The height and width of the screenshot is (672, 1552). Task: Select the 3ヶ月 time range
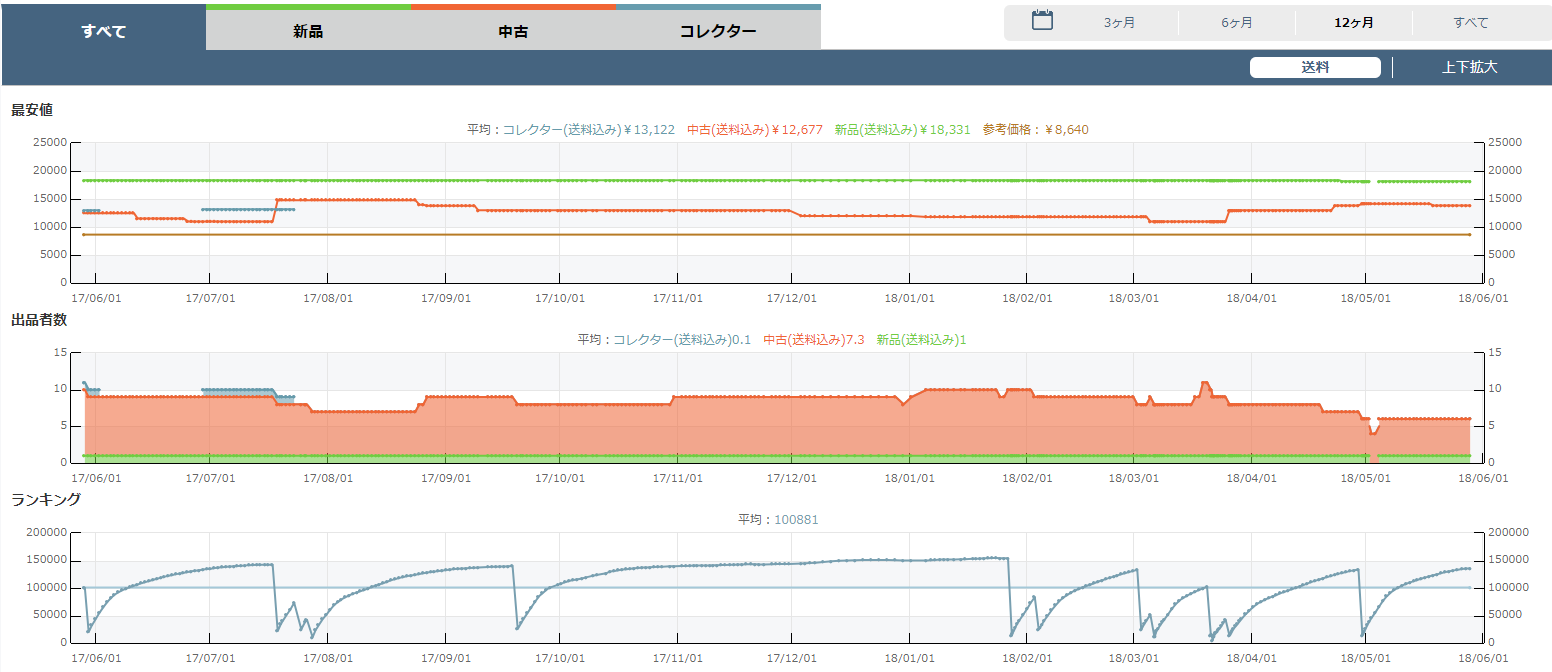[1119, 22]
